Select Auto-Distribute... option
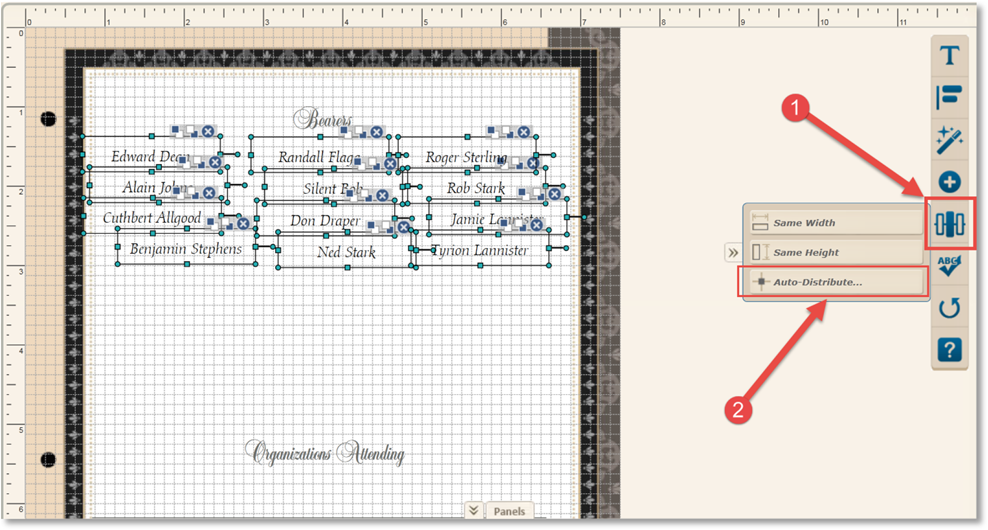Image resolution: width=988 pixels, height=530 pixels. point(836,283)
